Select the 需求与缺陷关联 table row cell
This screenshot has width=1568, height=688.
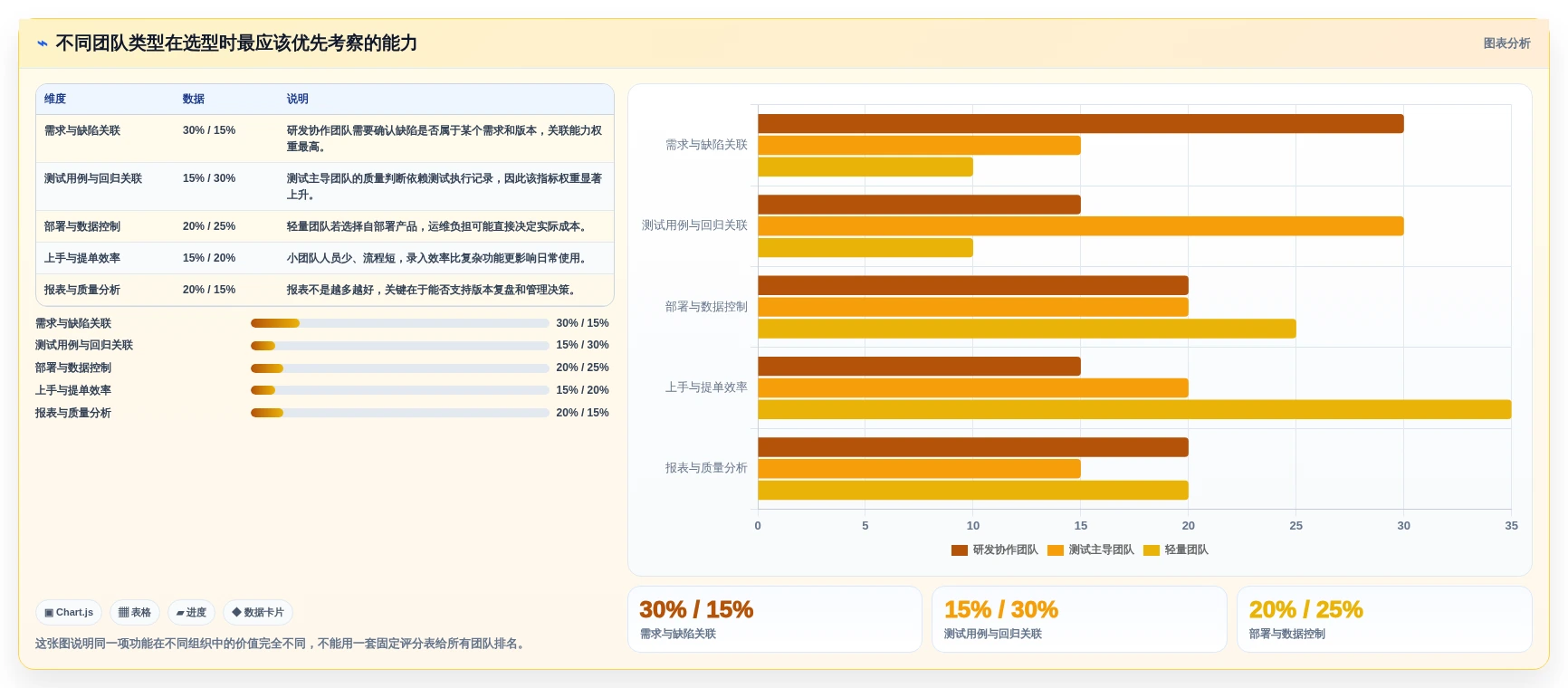click(x=82, y=131)
